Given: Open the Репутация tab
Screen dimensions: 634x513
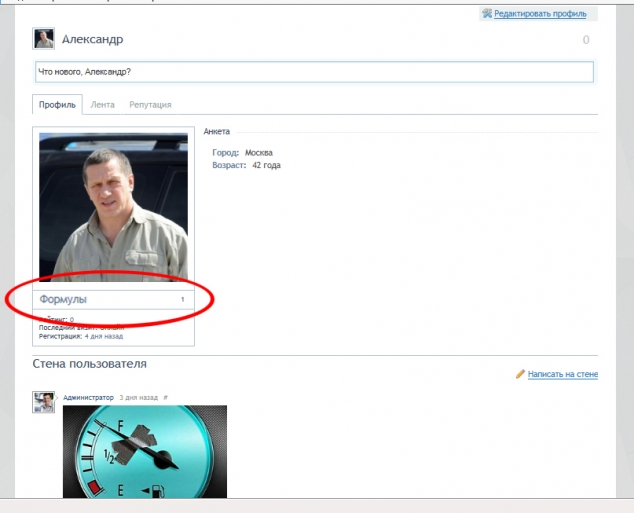Looking at the screenshot, I should 150,105.
